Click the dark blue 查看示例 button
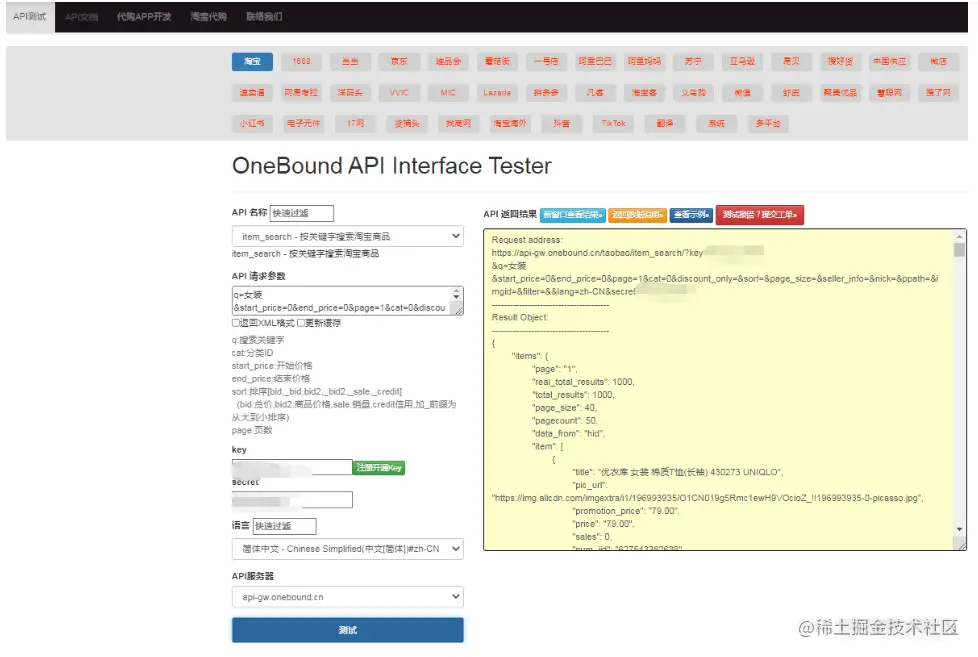 [x=691, y=215]
